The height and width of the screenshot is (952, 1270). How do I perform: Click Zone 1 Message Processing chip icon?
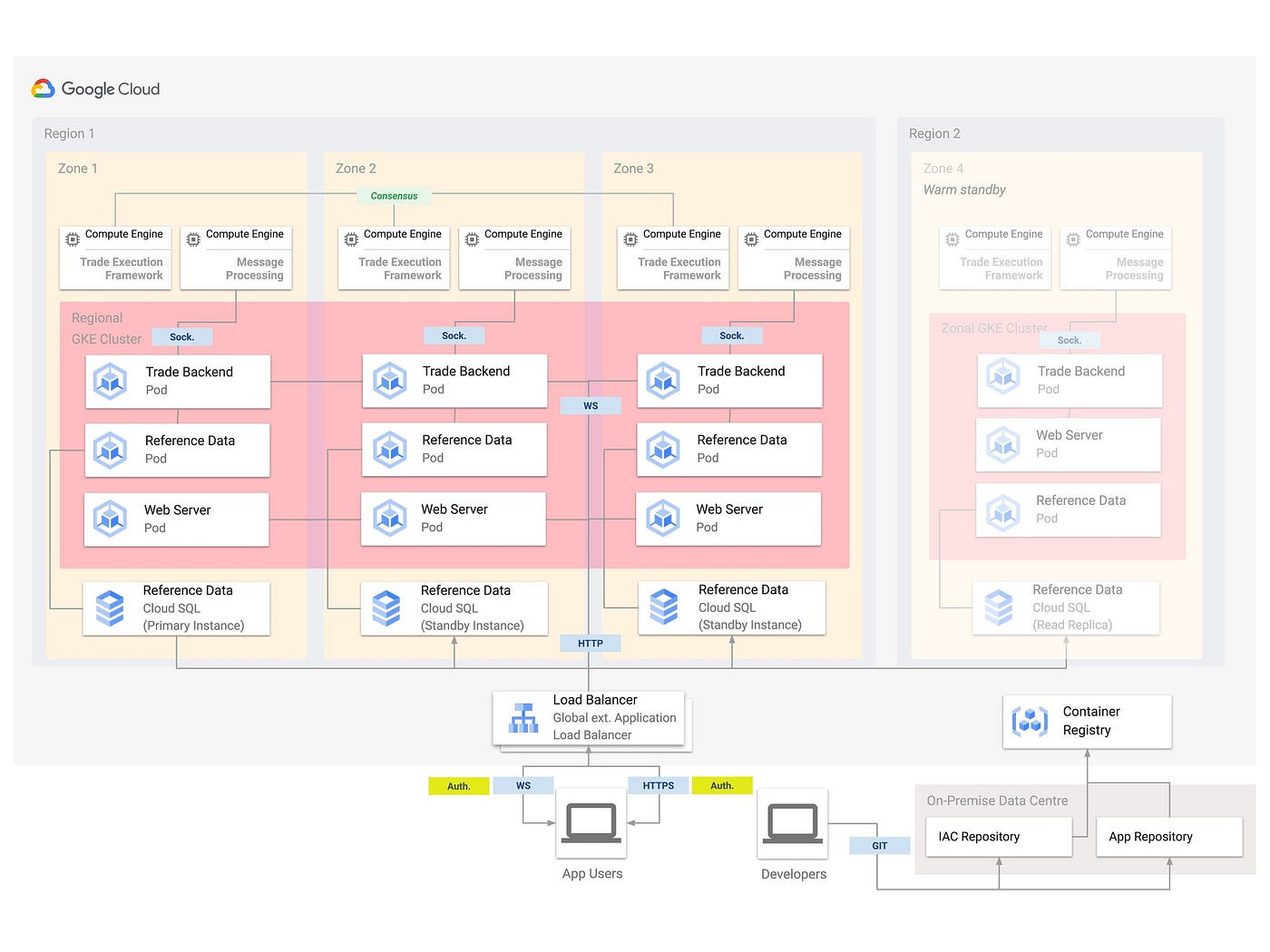pyautogui.click(x=193, y=239)
